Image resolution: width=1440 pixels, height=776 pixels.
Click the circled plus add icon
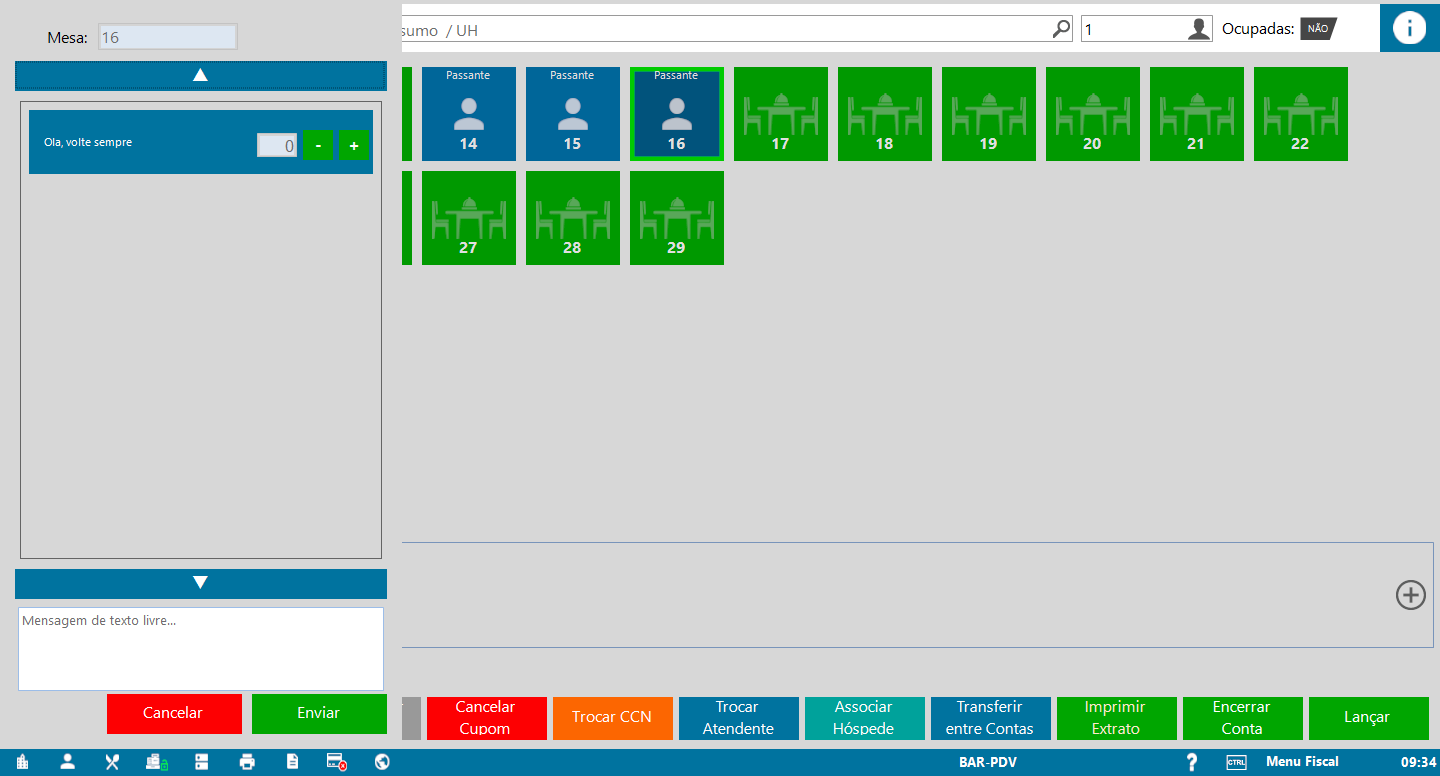tap(1410, 595)
